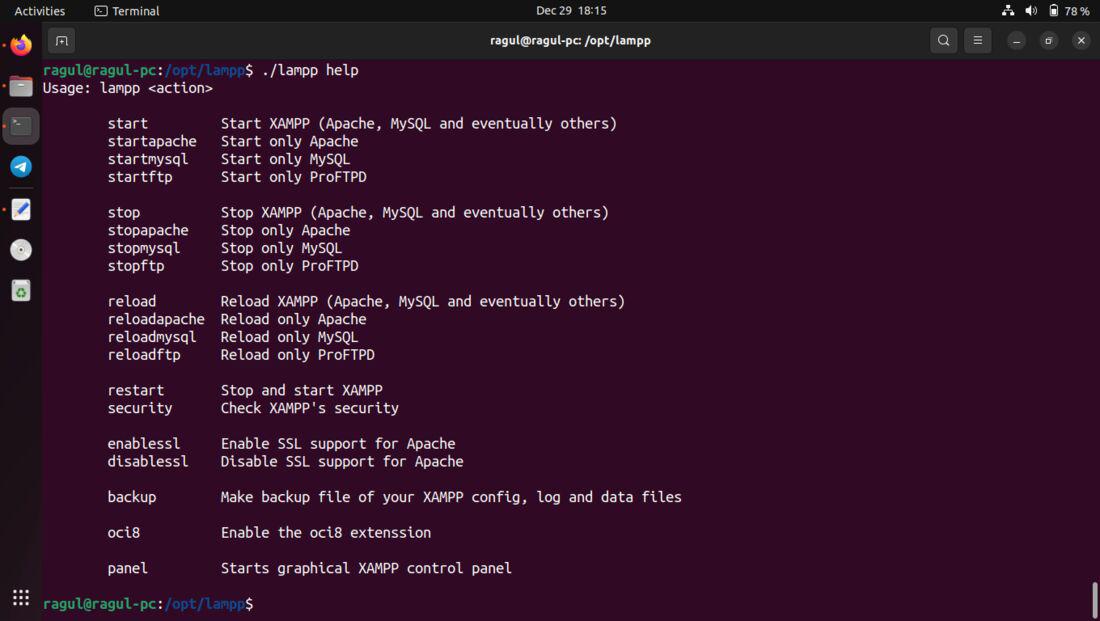Select the Terminal icon in dock
Image resolution: width=1100 pixels, height=621 pixels.
[21, 126]
